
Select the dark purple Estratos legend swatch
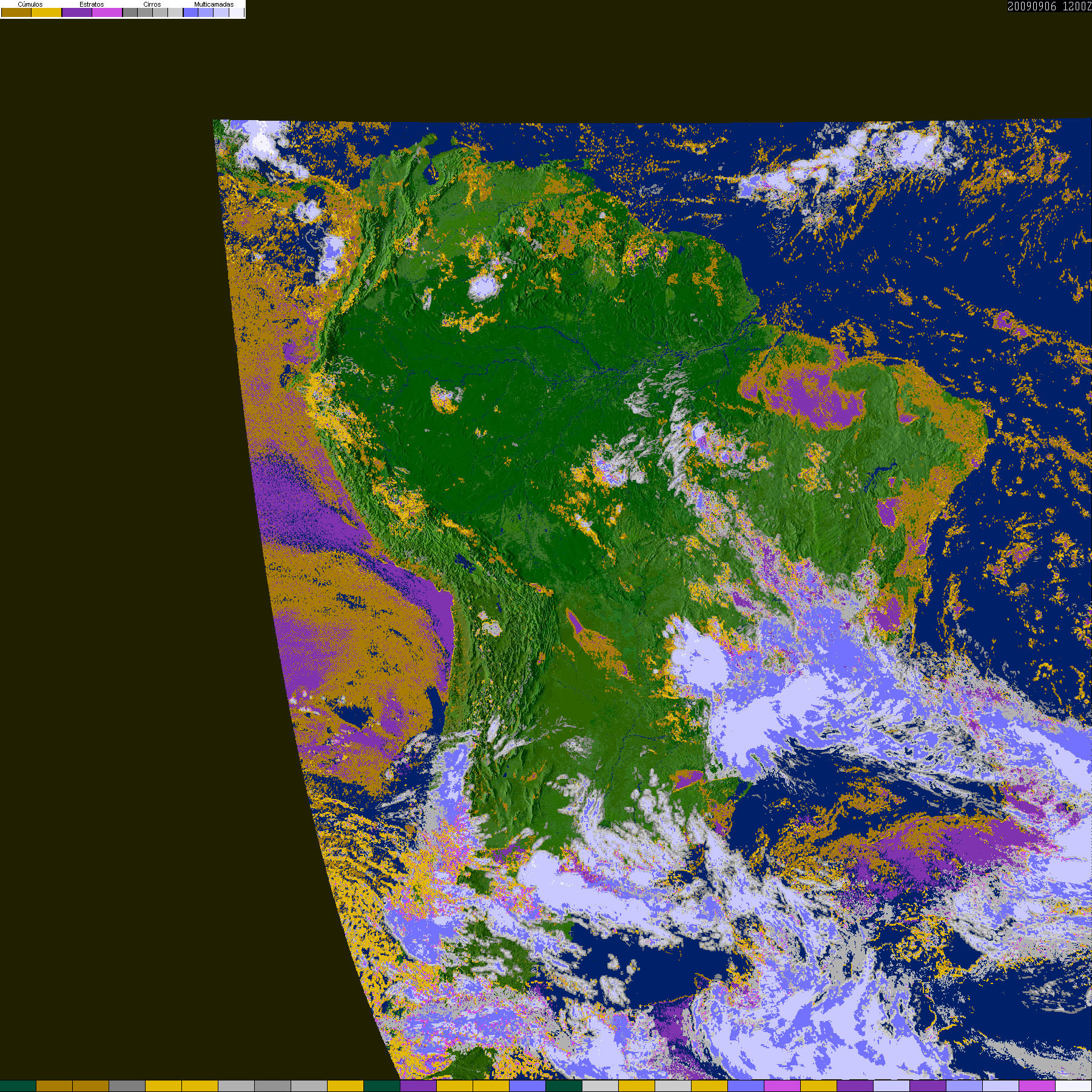click(x=77, y=12)
